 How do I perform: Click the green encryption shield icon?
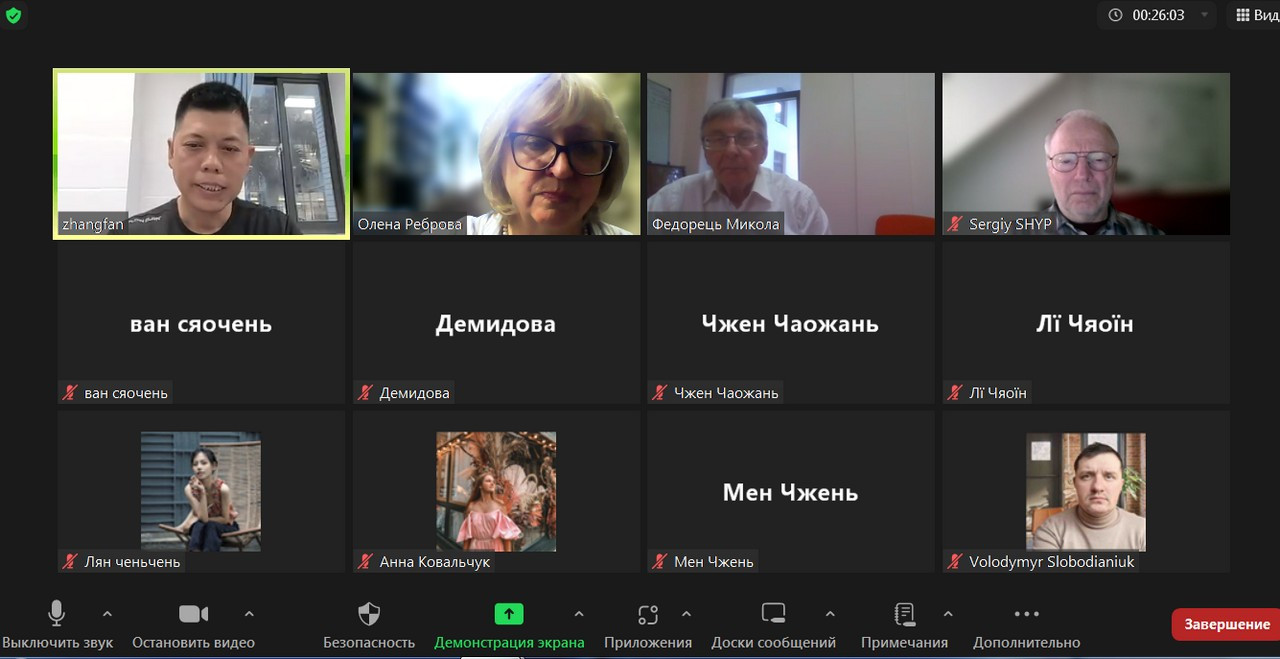13,15
